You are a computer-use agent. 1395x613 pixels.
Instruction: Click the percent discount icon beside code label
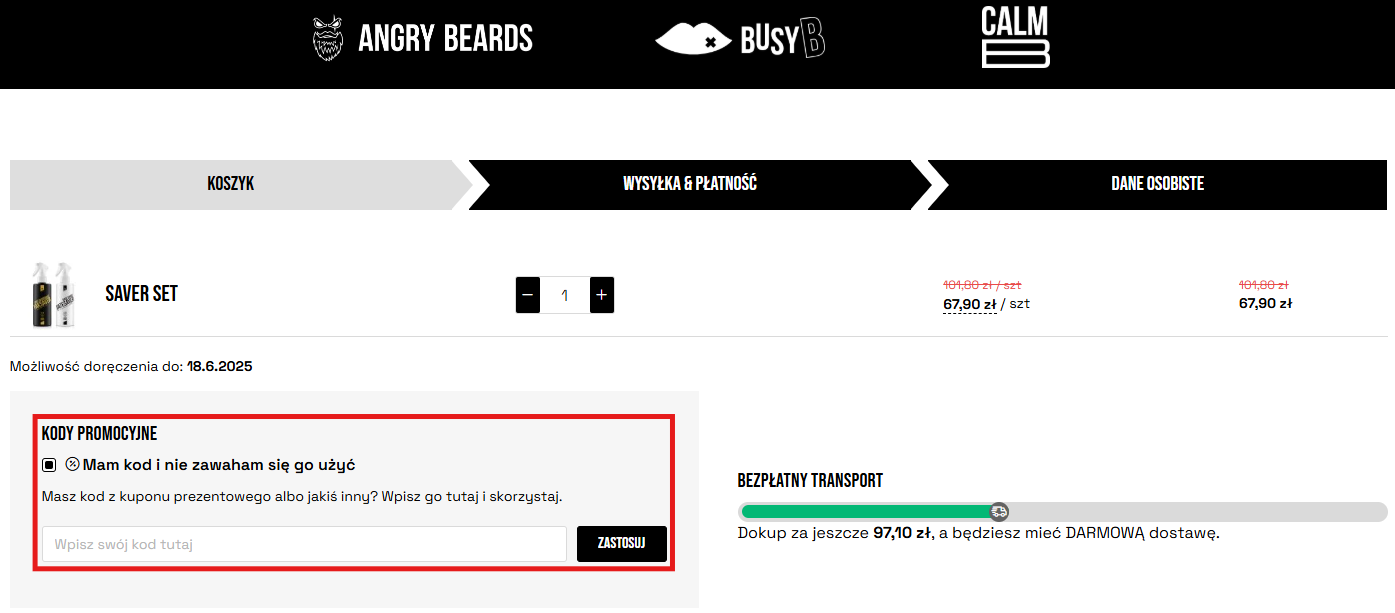[x=72, y=464]
